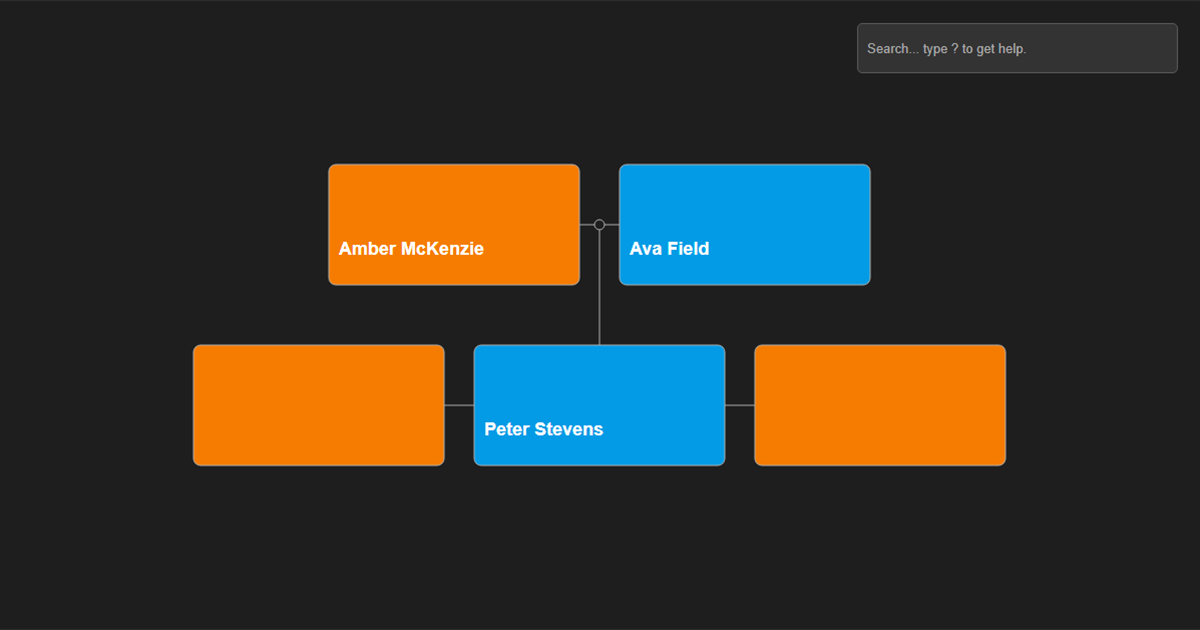Click empty canvas area left of Amber McKenzie
The image size is (1200, 630).
coord(165,225)
